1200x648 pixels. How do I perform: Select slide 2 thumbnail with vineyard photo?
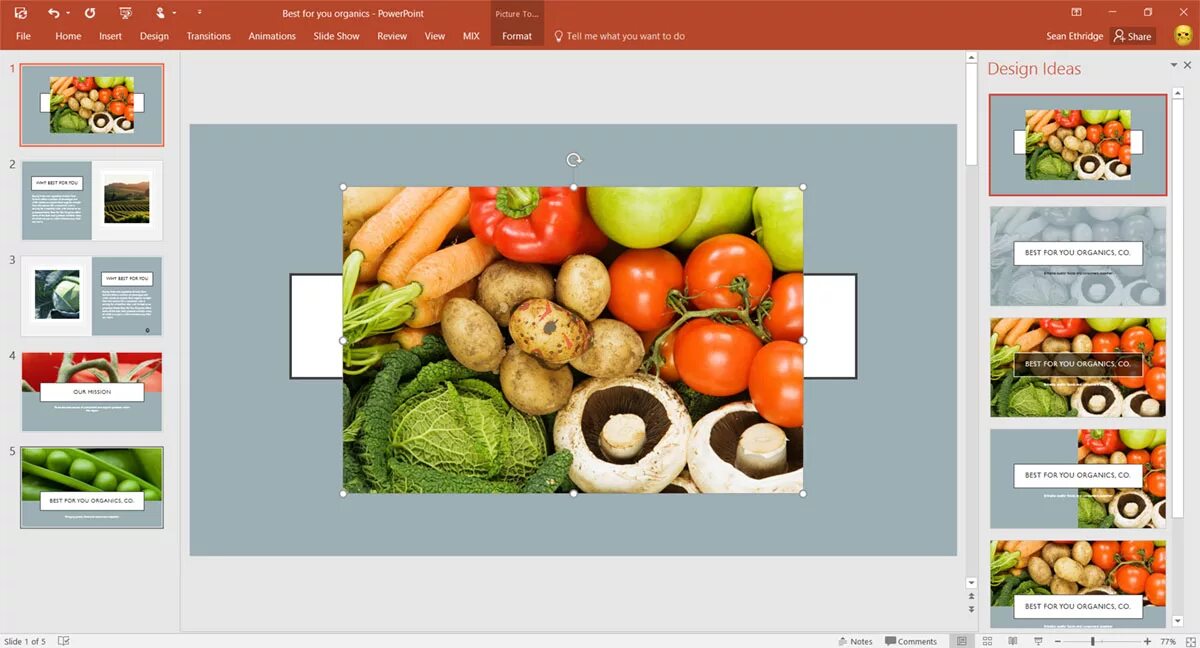point(92,200)
